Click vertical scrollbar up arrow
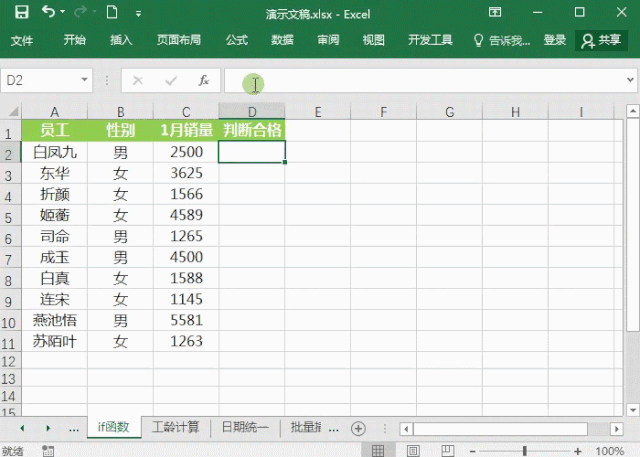Screen dimensions: 640x457 tap(633, 110)
